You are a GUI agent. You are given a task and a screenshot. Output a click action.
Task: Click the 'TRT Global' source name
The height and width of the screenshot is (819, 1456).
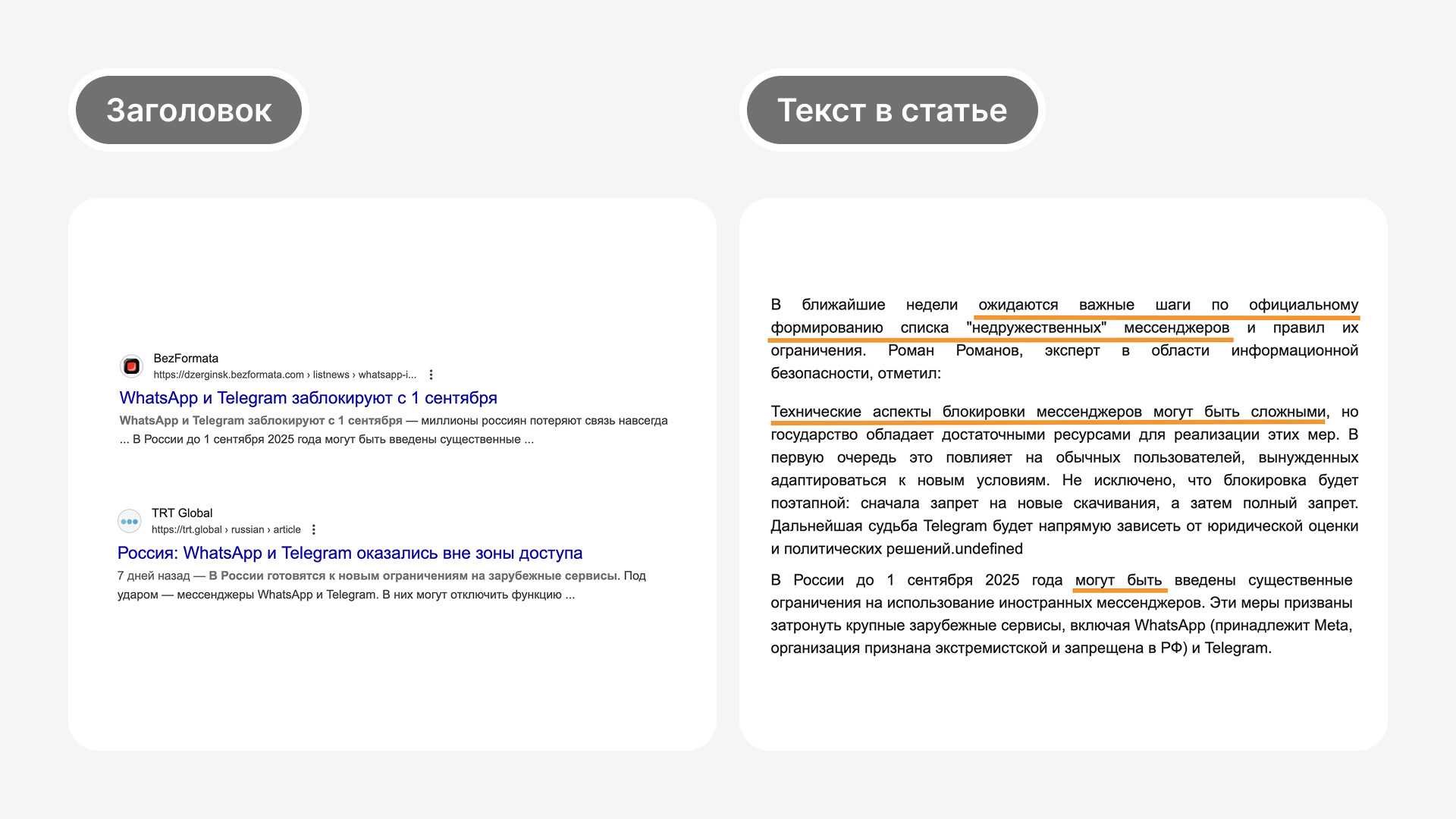182,513
